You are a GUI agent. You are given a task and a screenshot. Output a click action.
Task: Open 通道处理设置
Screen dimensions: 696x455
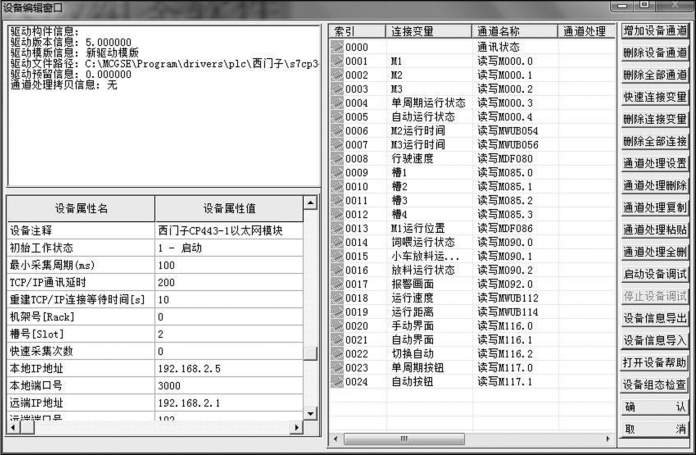pos(655,164)
